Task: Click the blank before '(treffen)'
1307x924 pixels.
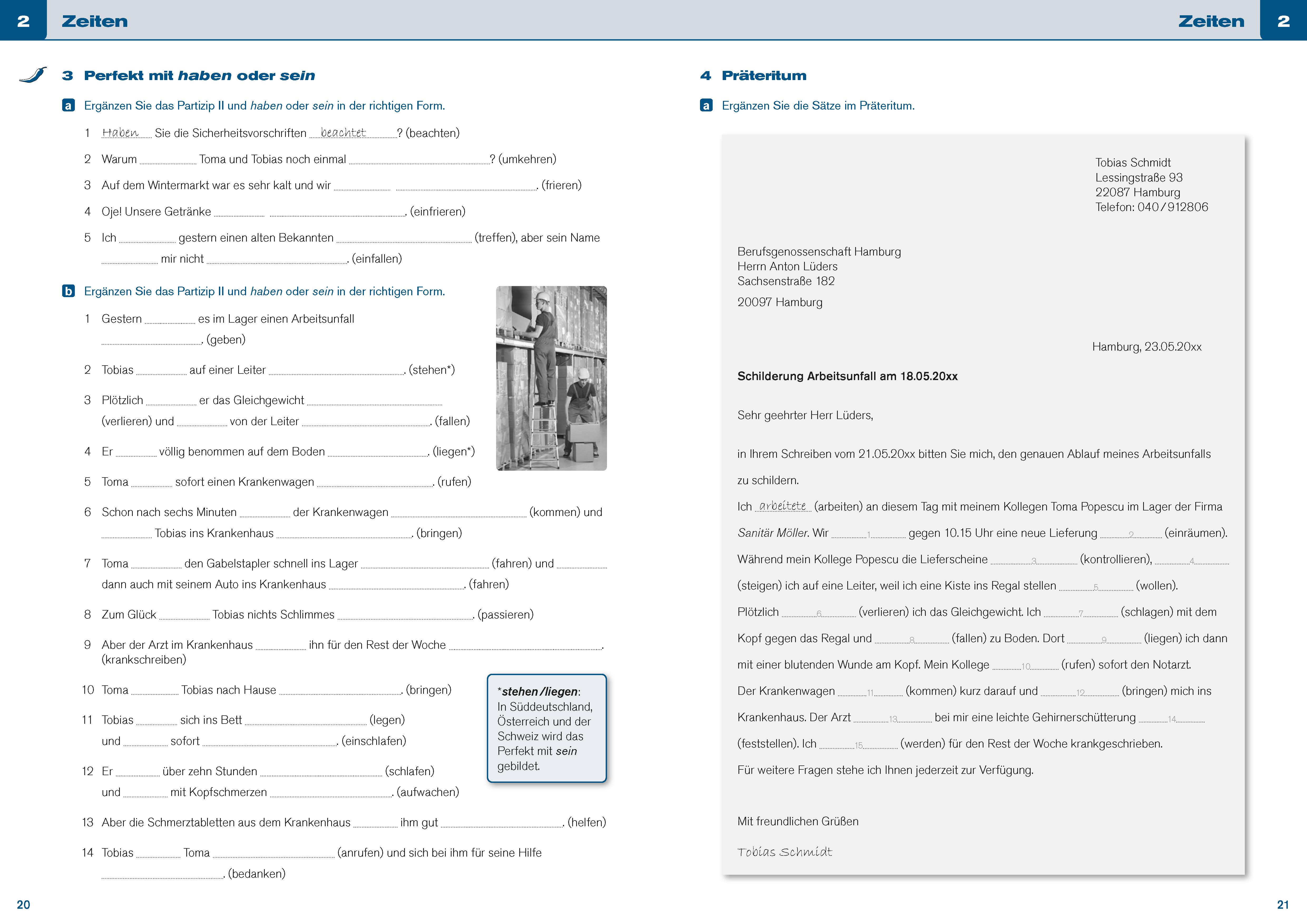Action: click(404, 238)
